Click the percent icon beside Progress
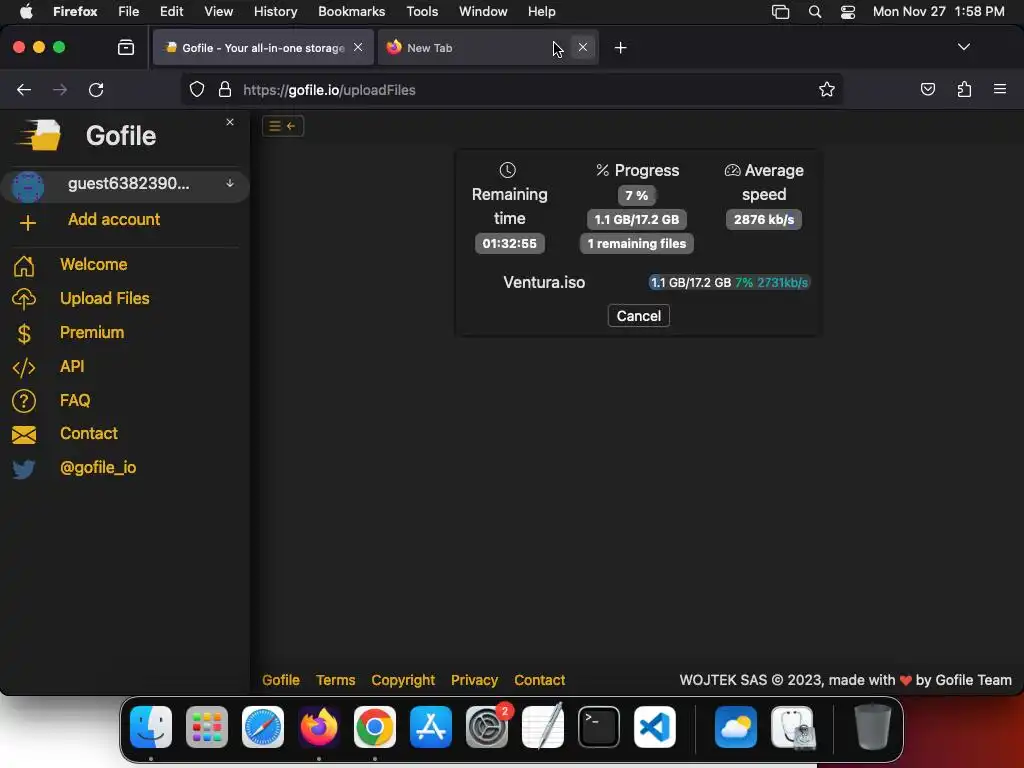 (602, 170)
